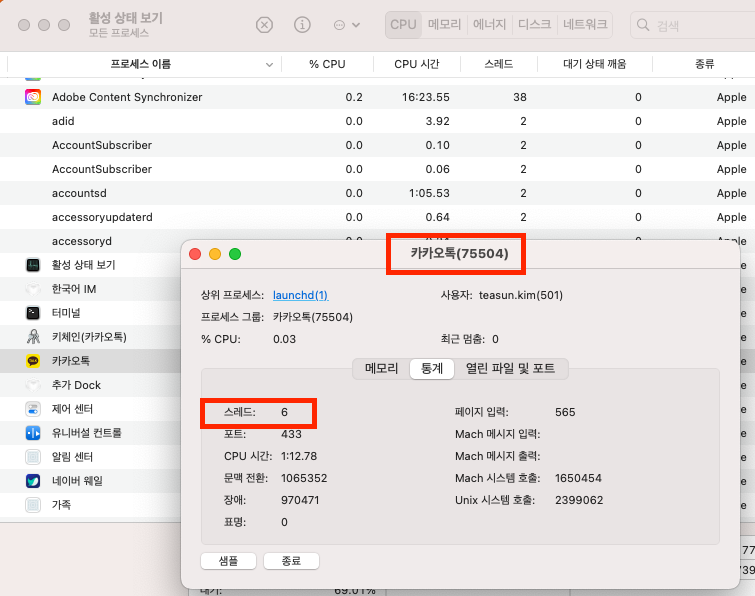
Task: Switch to the 디스크 tab
Action: [x=534, y=25]
